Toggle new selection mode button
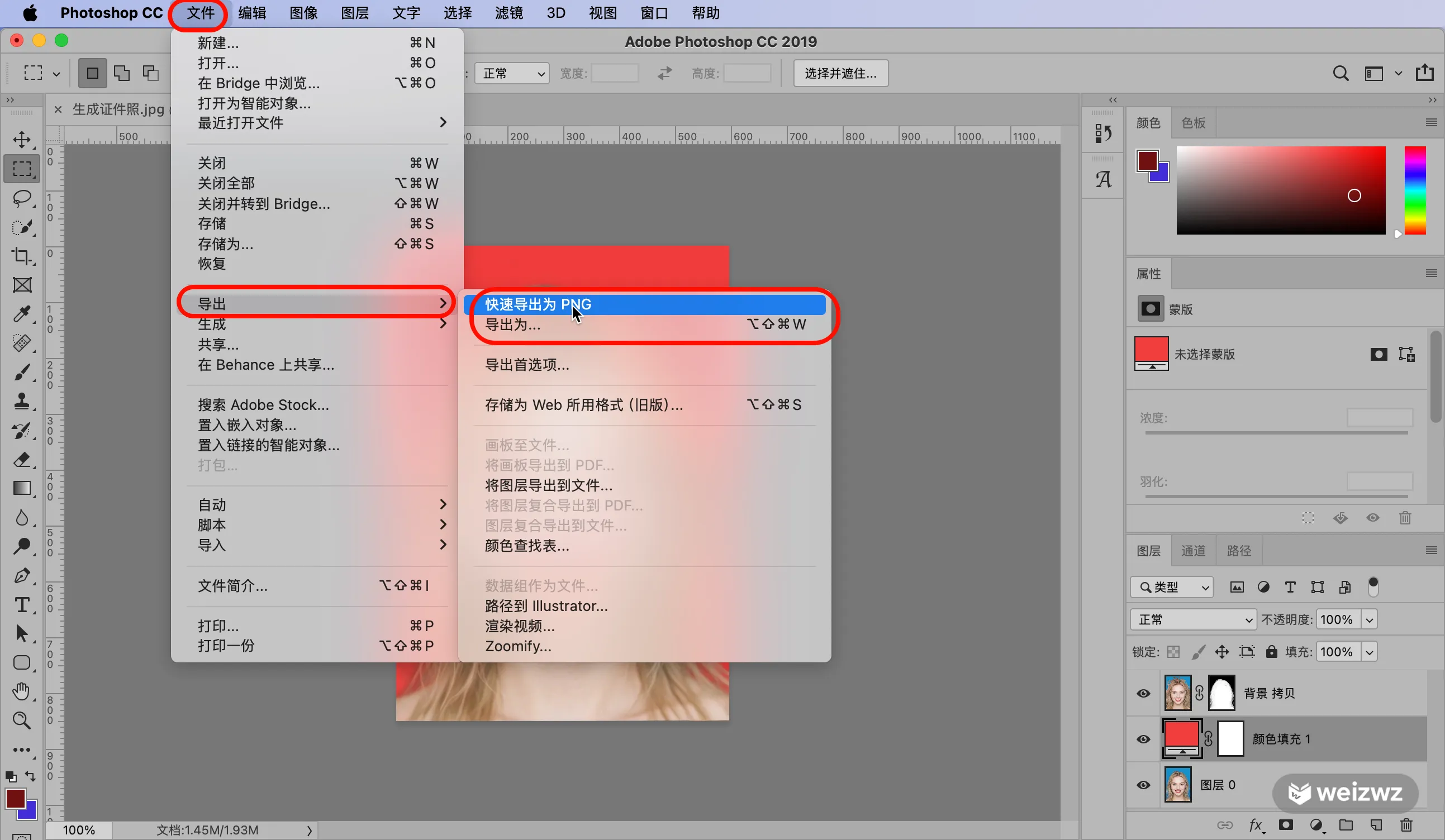The image size is (1445, 840). point(92,73)
